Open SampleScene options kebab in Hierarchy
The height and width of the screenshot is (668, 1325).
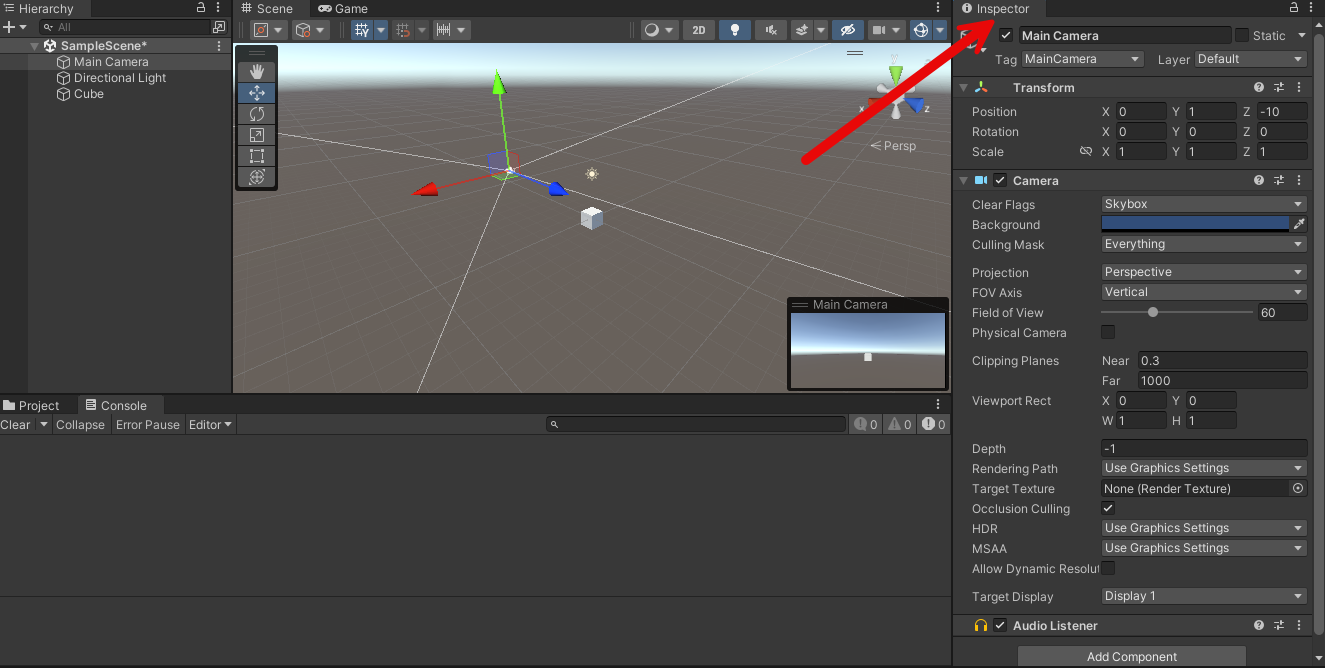pyautogui.click(x=219, y=46)
